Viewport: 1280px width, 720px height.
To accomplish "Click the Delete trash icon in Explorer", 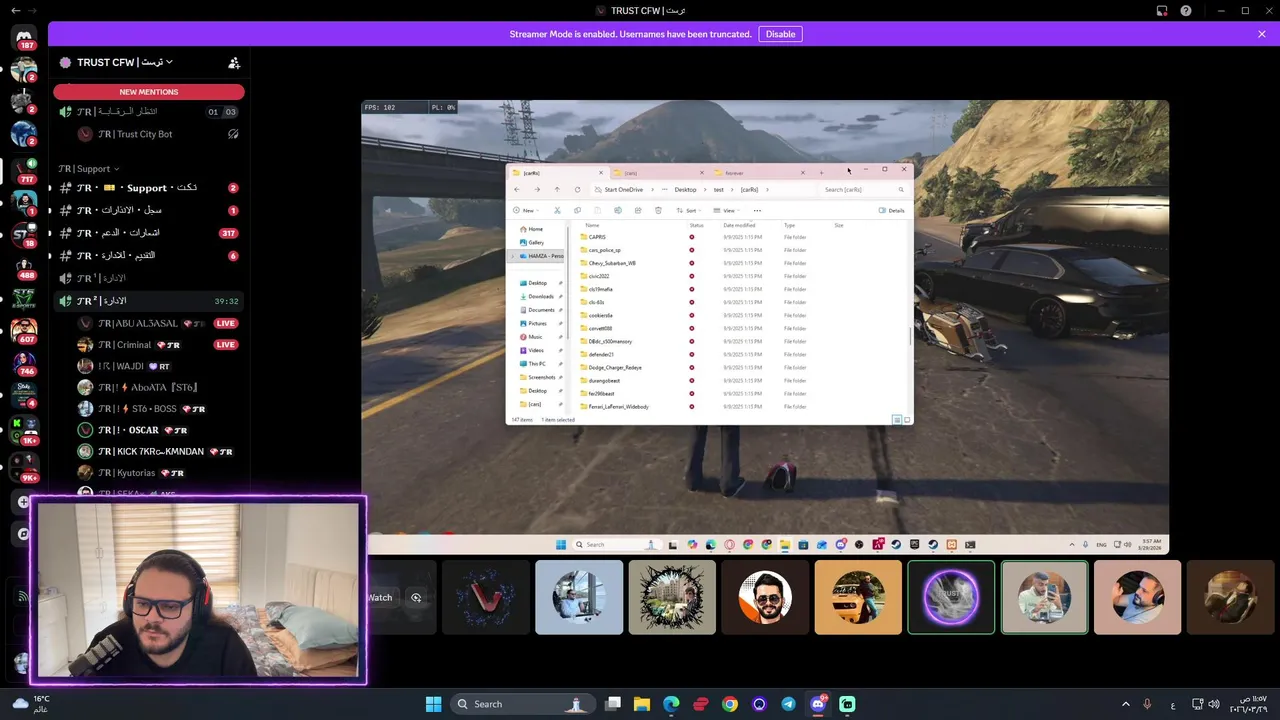I will tap(658, 211).
